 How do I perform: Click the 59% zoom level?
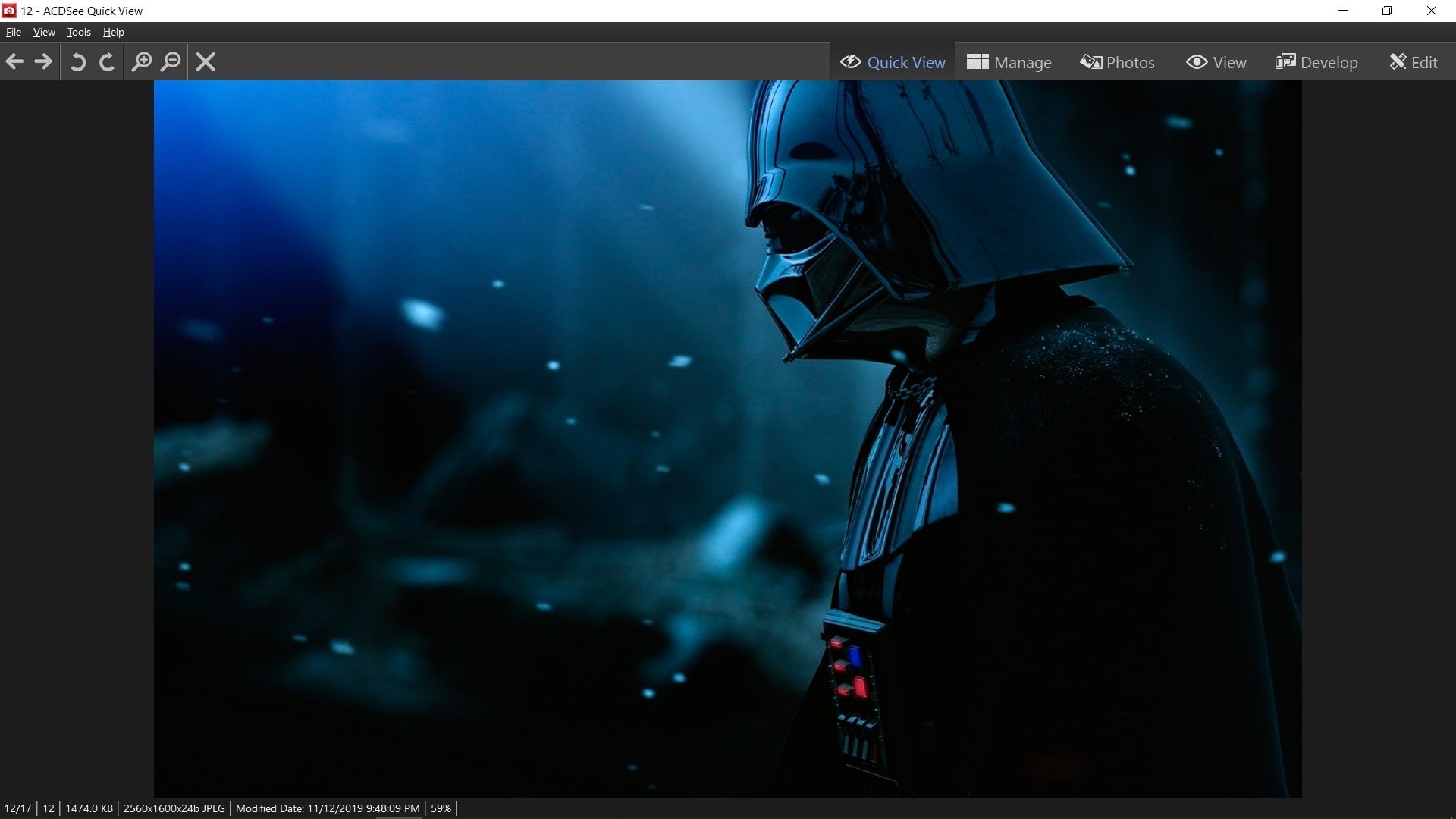pyautogui.click(x=441, y=808)
